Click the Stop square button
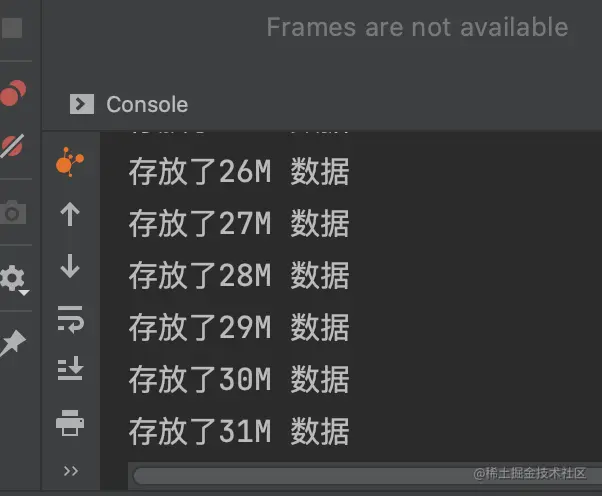The height and width of the screenshot is (496, 602). pos(12,28)
